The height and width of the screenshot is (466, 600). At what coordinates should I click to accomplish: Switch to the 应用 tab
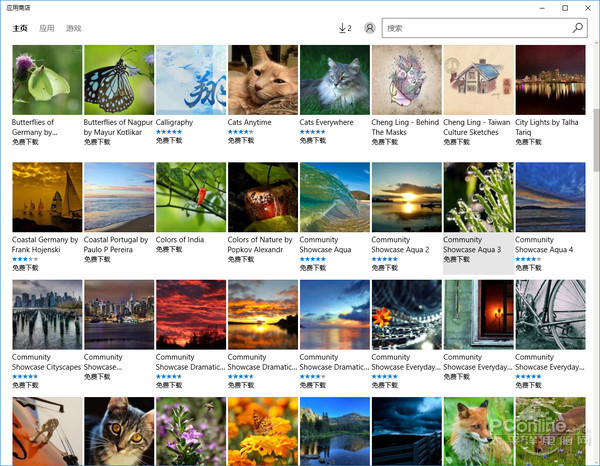coord(47,29)
